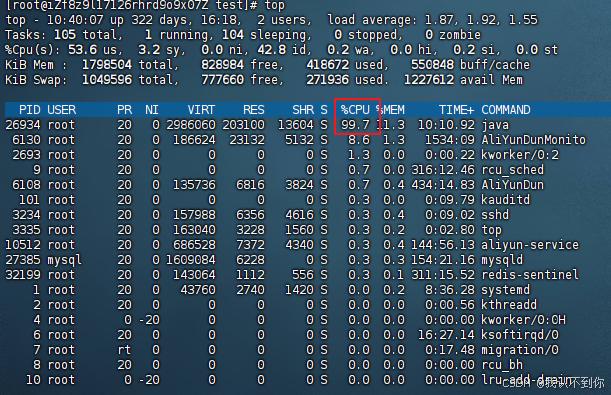Select the mysqld process name
The image size is (611, 395).
pos(502,260)
